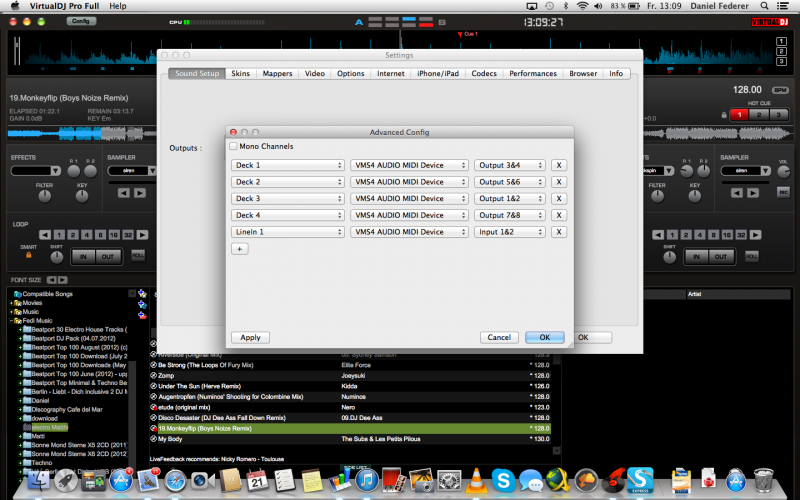
Task: Click the Config button at top left
Action: point(81,21)
